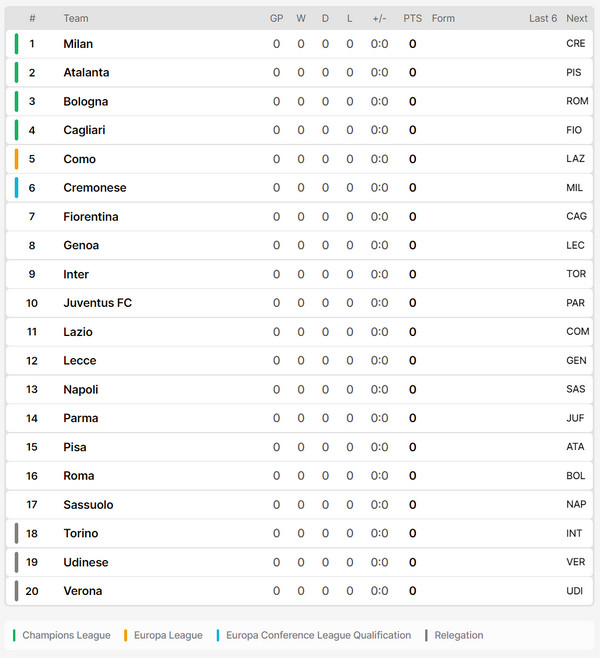
Task: Select the Verona row
Action: pyautogui.click(x=299, y=591)
